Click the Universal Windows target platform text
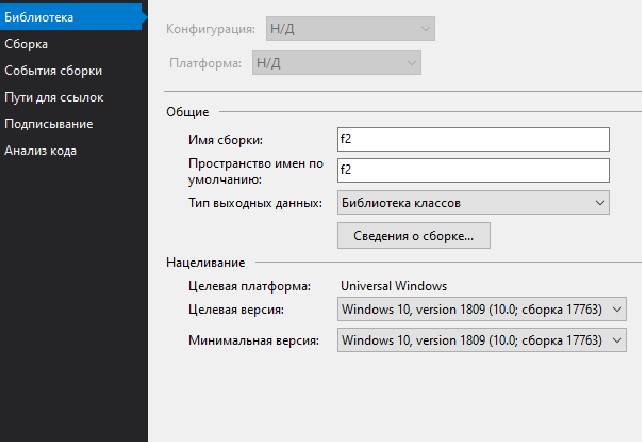This screenshot has width=642, height=442. (x=394, y=286)
